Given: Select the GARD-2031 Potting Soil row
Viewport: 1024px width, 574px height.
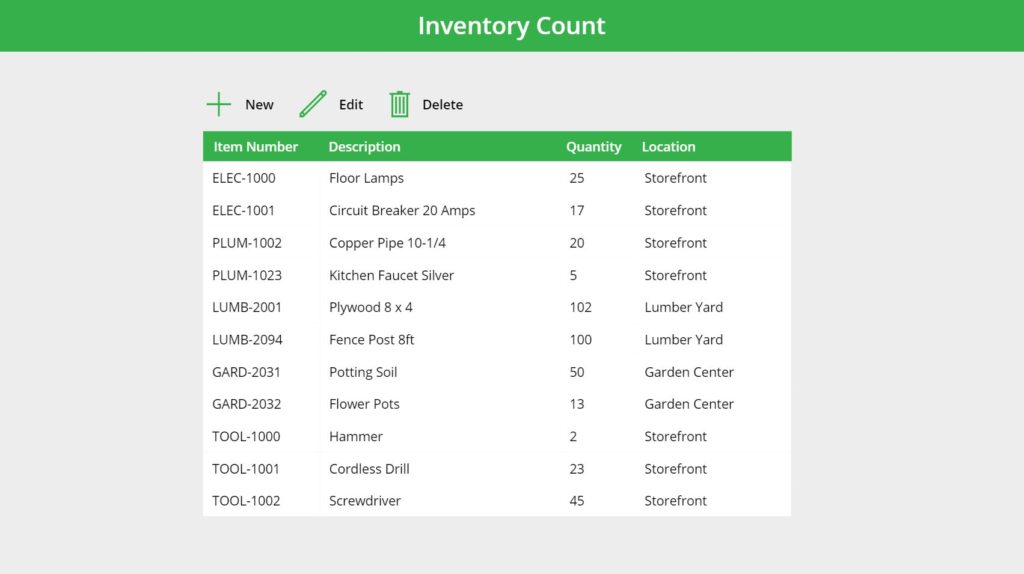Looking at the screenshot, I should tap(497, 372).
